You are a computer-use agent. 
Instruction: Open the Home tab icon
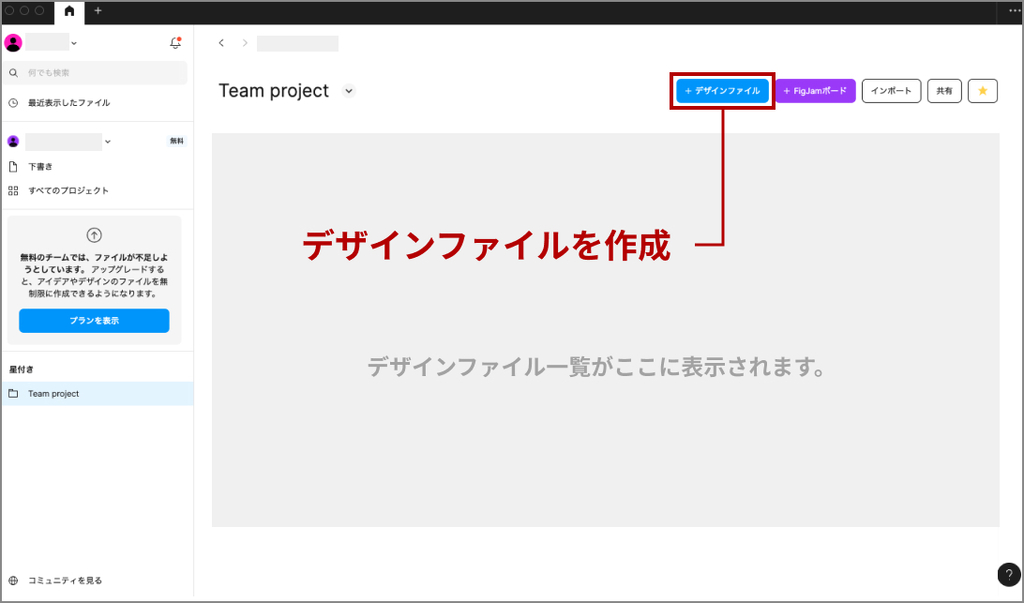click(x=69, y=11)
